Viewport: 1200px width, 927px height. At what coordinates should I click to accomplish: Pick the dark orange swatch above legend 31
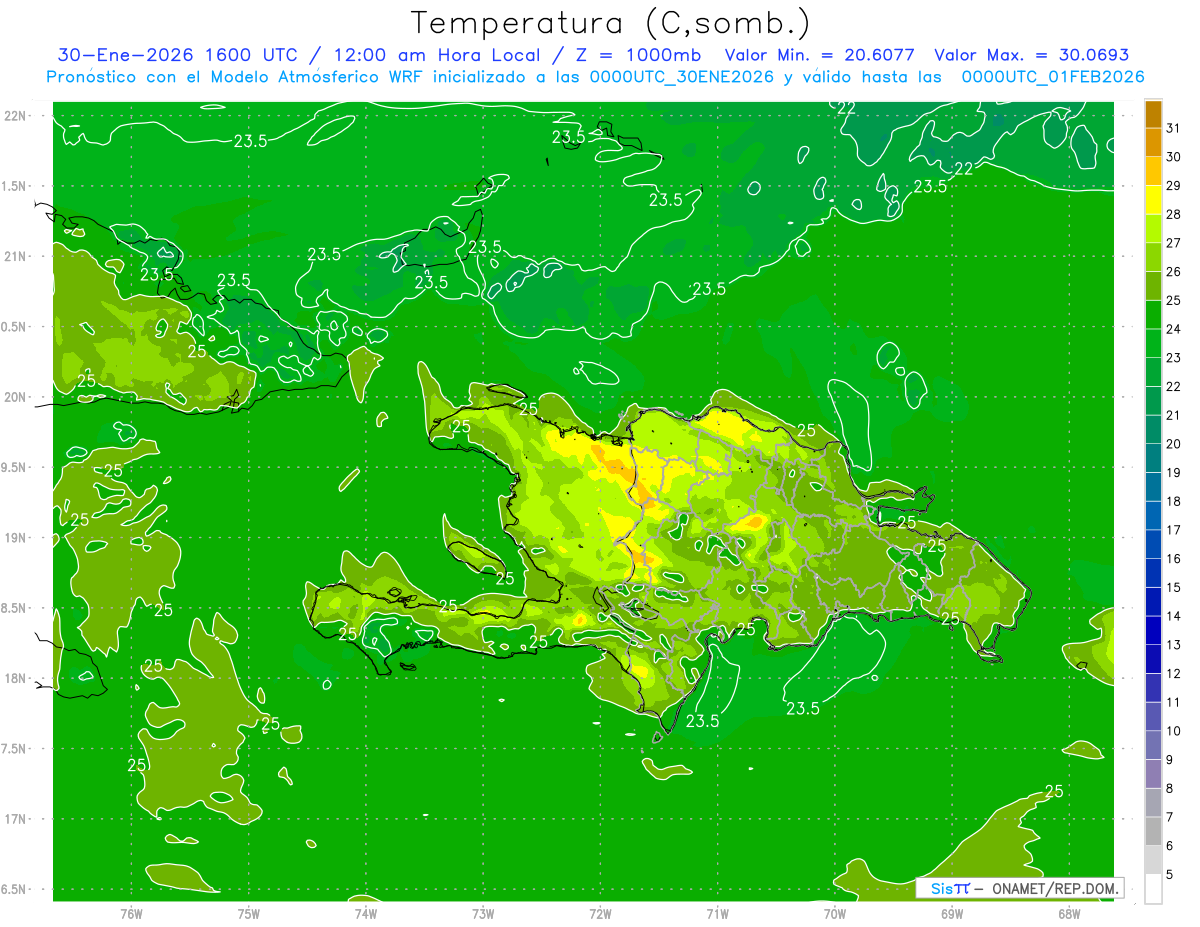click(1153, 114)
